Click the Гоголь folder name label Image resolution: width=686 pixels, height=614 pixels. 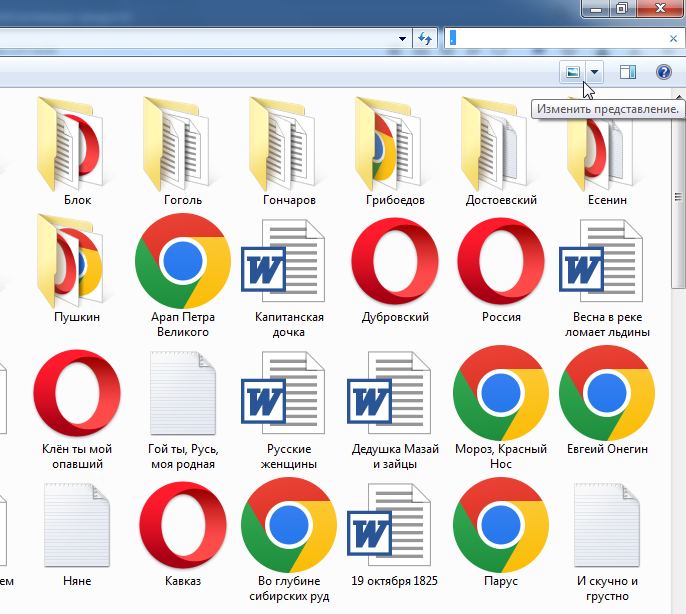(183, 200)
